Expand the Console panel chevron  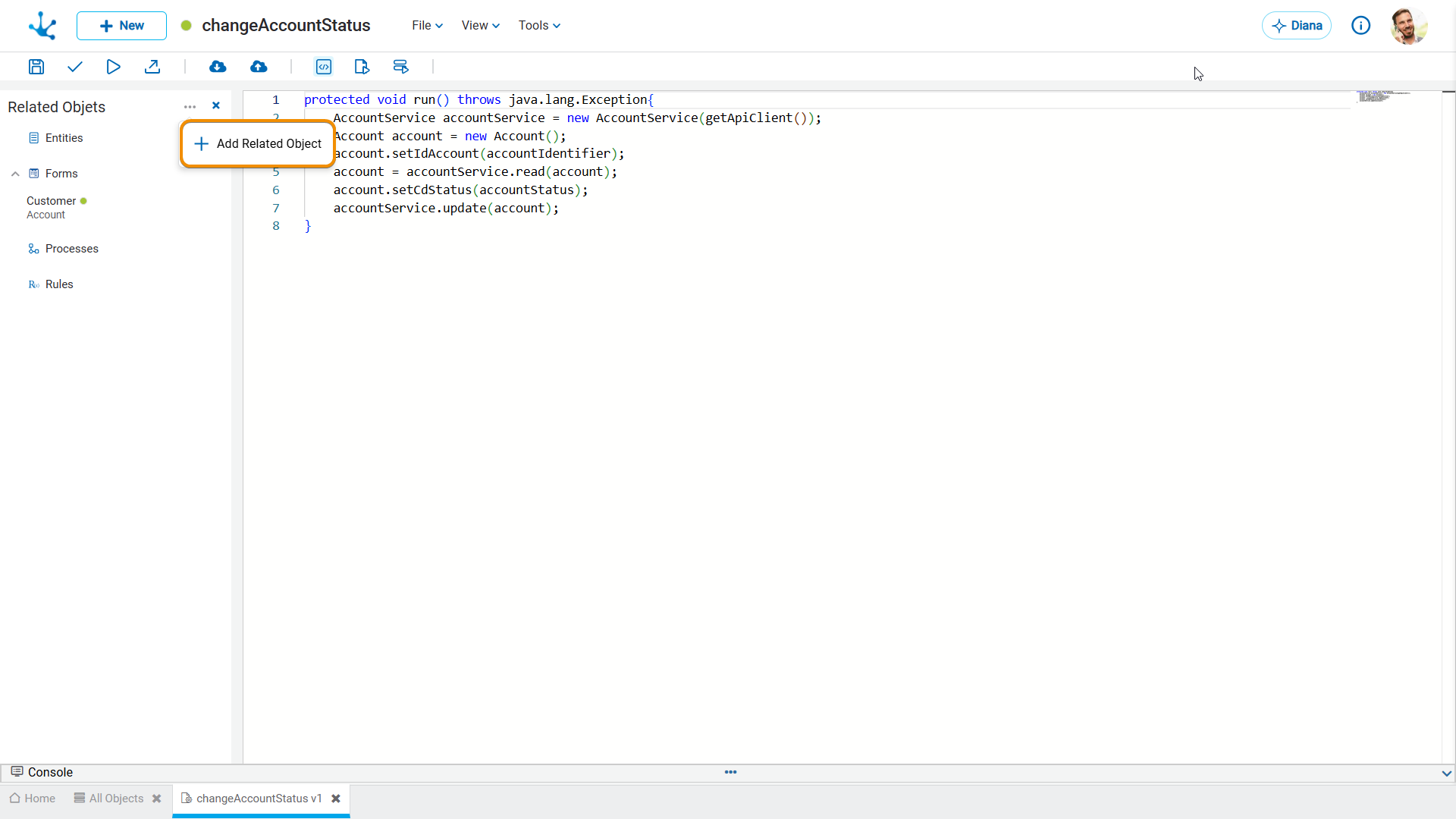point(1446,773)
